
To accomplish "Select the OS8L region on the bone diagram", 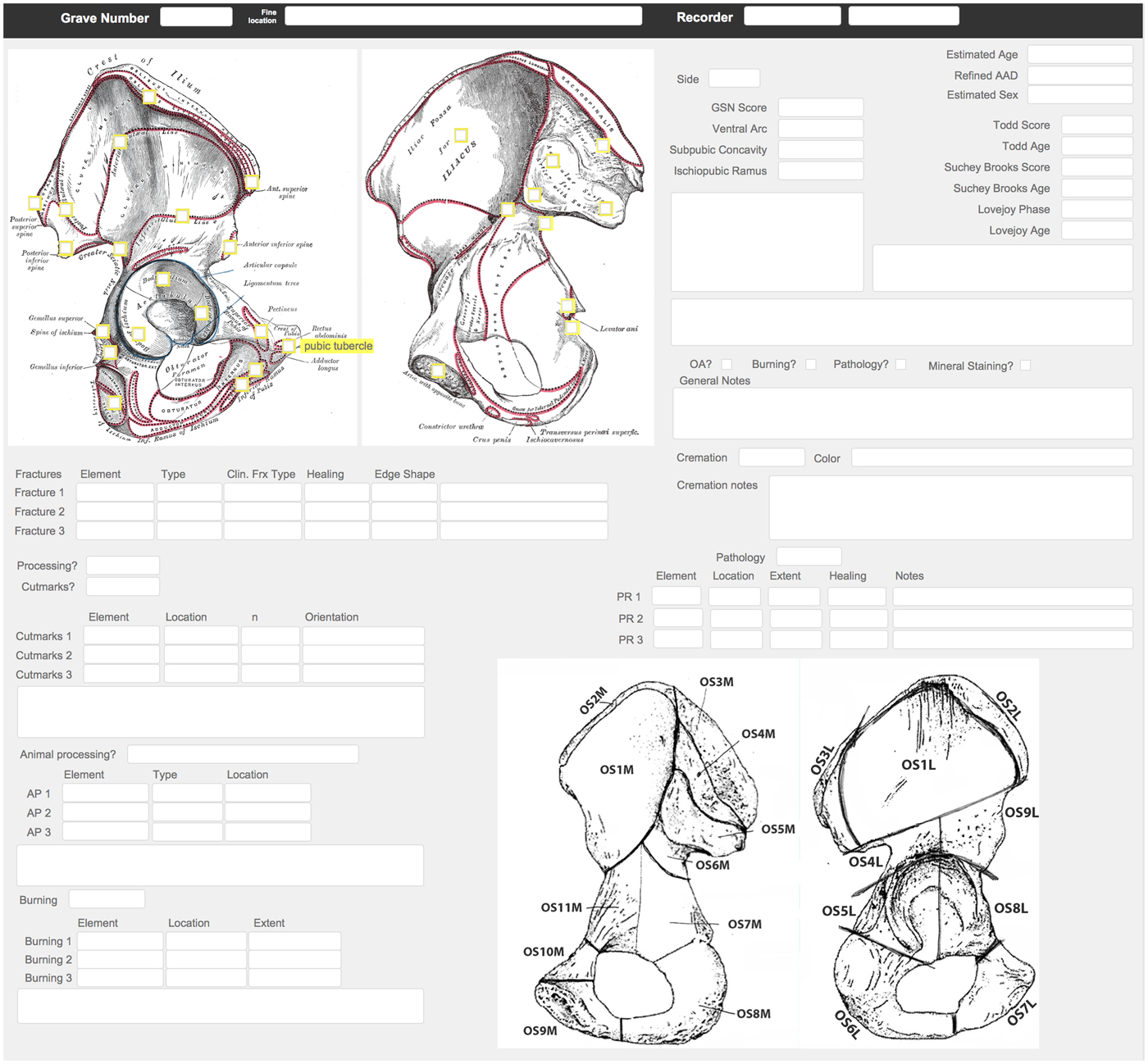I will tap(1012, 908).
